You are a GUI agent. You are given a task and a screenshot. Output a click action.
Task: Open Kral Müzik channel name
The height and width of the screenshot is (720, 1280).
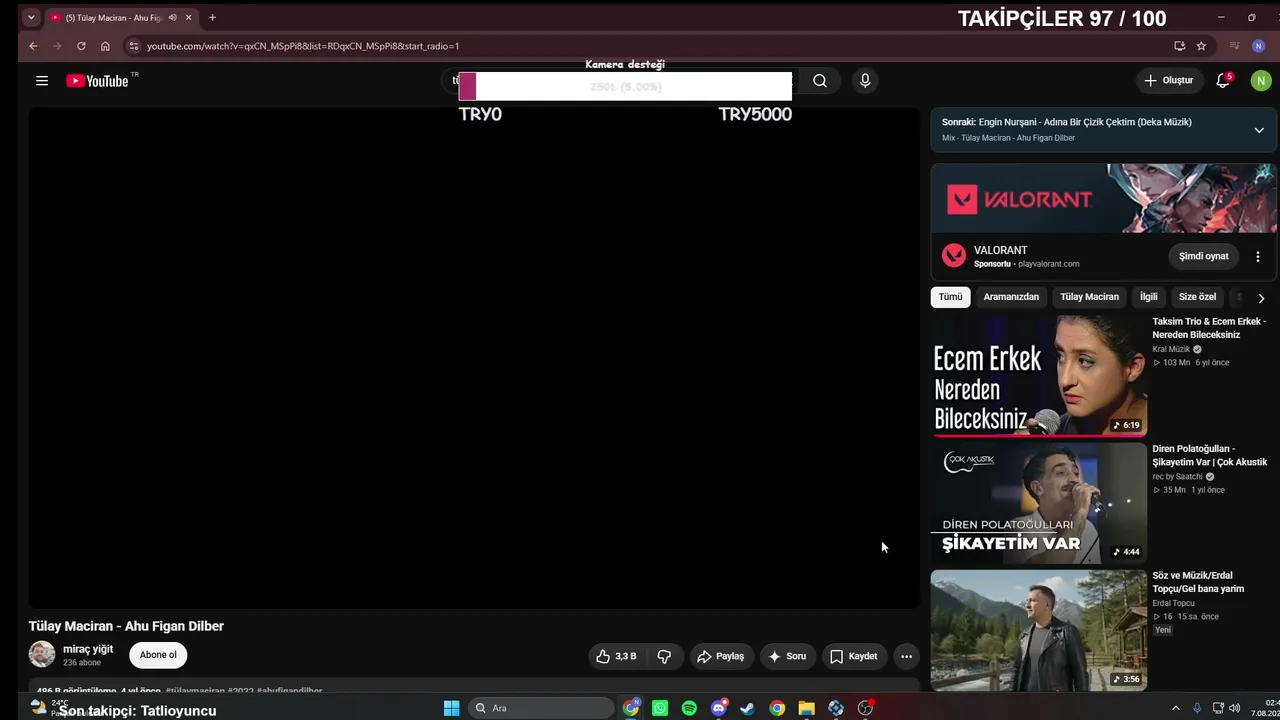[1171, 349]
